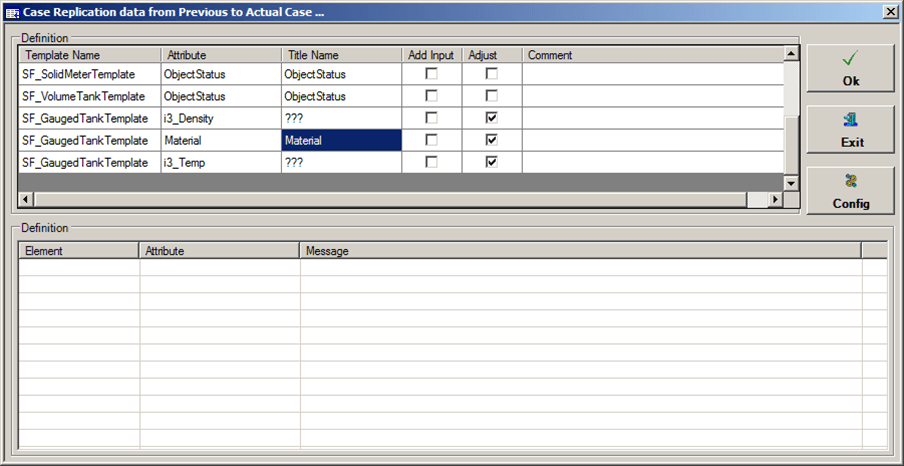
Task: Select ObjectStatus title in SF_VolumeTankTemplate row
Action: 342,96
